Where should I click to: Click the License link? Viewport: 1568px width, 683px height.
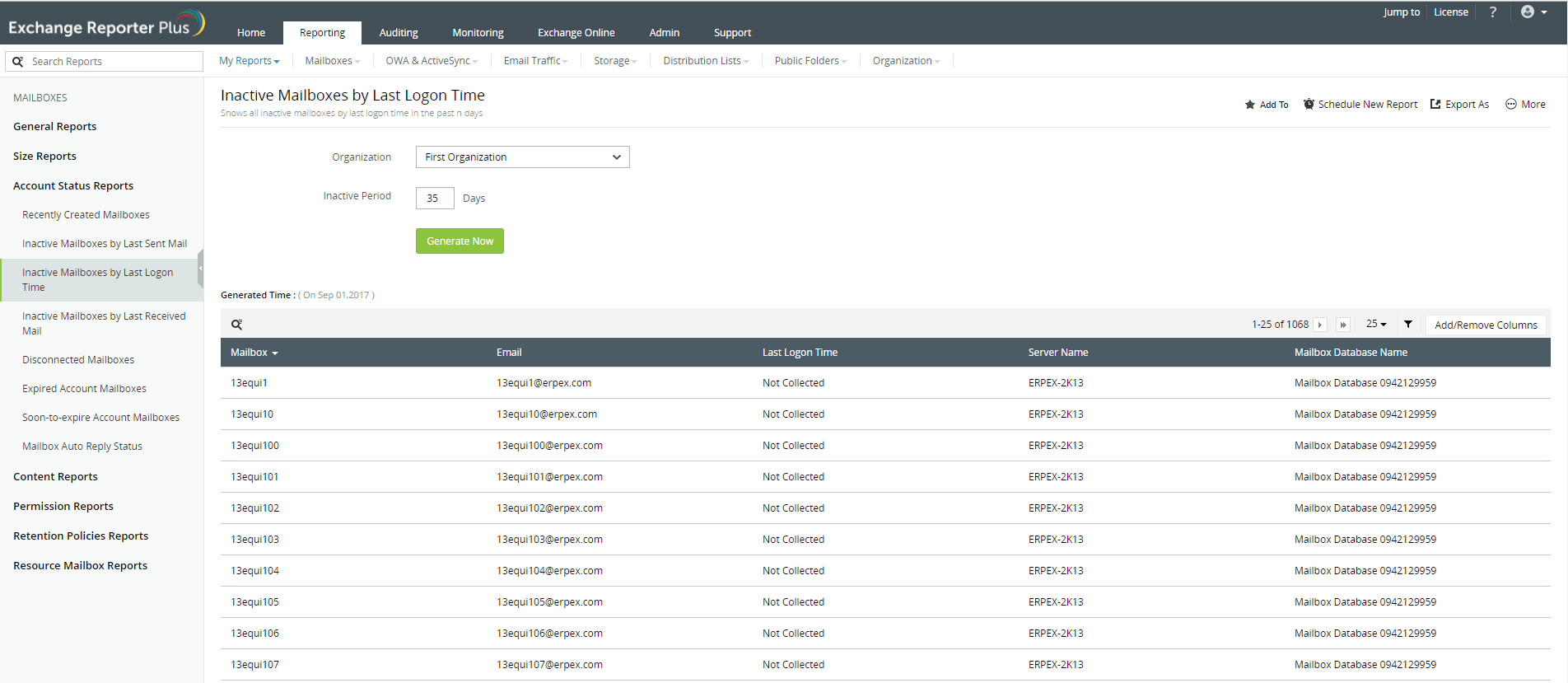(x=1451, y=12)
